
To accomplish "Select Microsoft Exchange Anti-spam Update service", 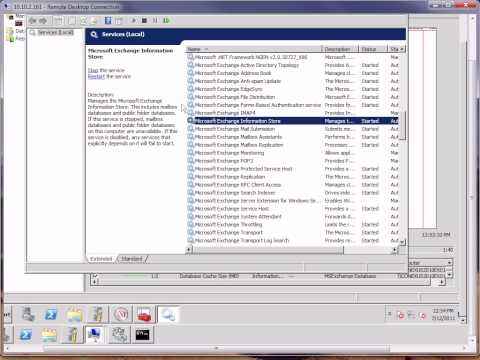I will click(293, 81).
